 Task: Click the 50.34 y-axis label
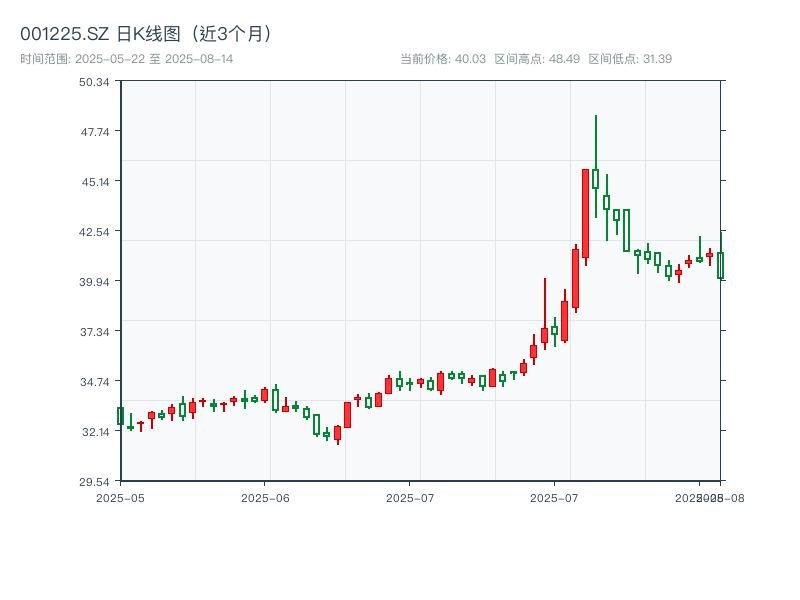tap(94, 81)
